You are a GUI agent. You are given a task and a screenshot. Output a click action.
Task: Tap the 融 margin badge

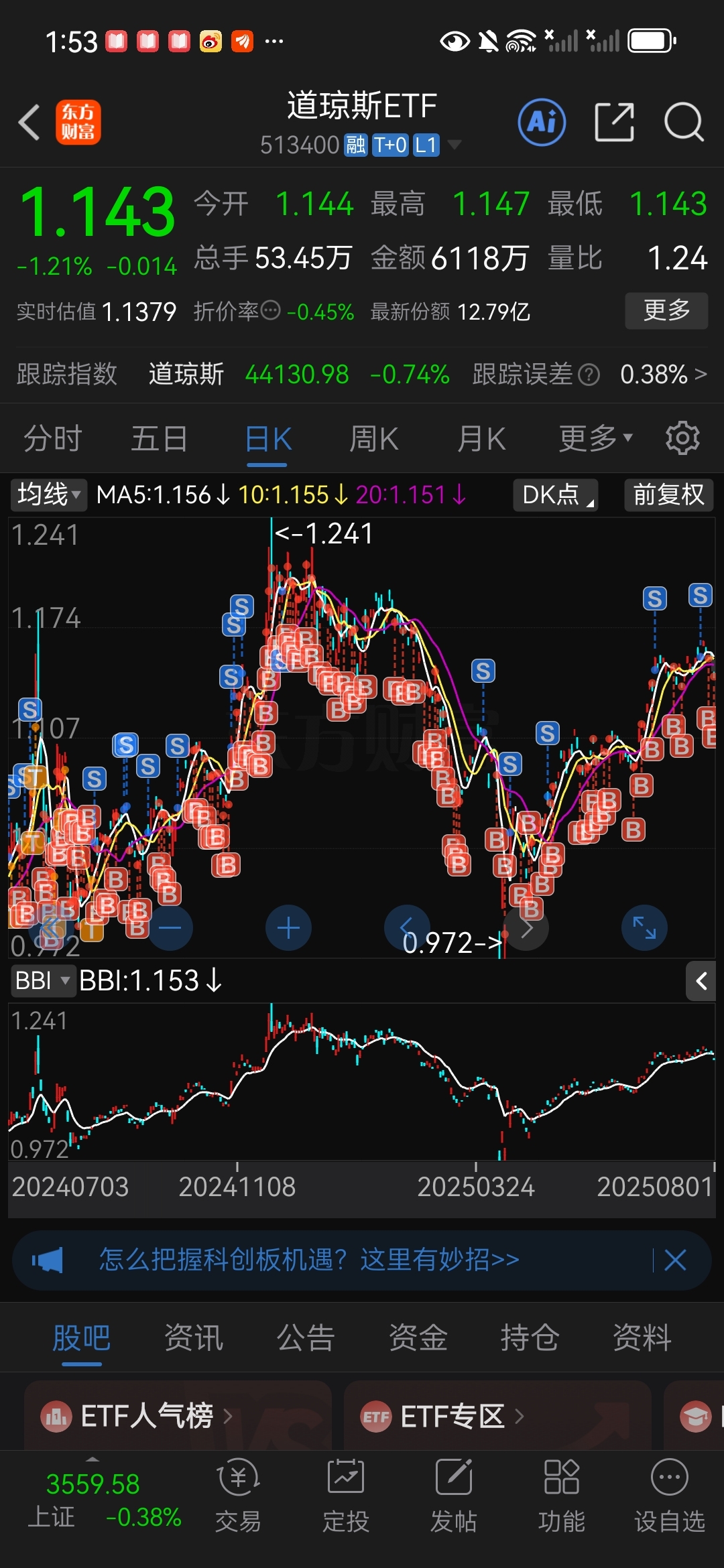tap(356, 145)
